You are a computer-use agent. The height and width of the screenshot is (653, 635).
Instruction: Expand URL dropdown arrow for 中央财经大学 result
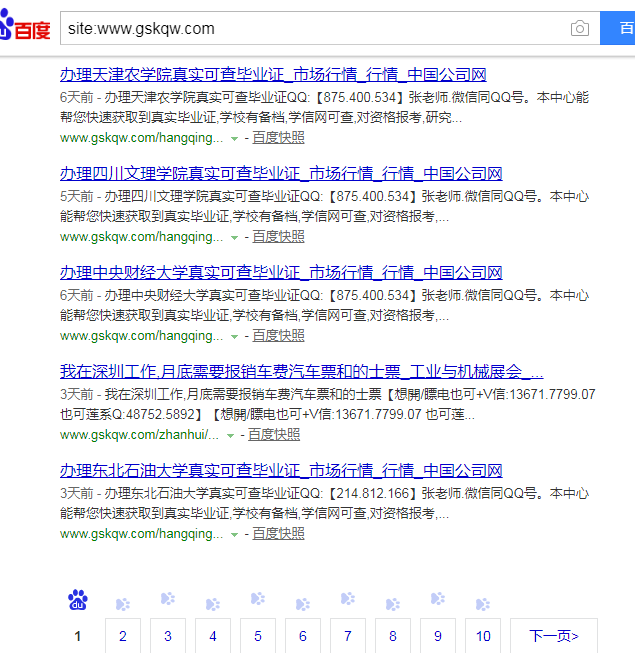point(234,336)
